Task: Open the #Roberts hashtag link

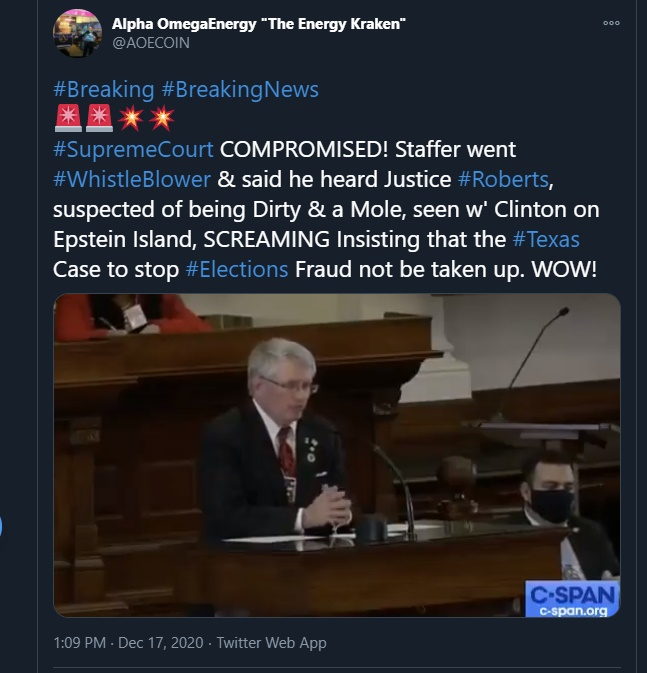Action: [x=503, y=179]
